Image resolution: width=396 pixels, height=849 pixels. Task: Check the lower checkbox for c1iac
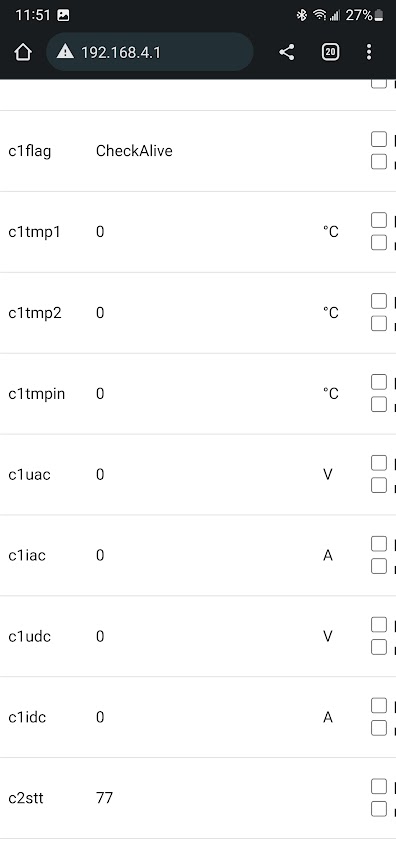(379, 566)
